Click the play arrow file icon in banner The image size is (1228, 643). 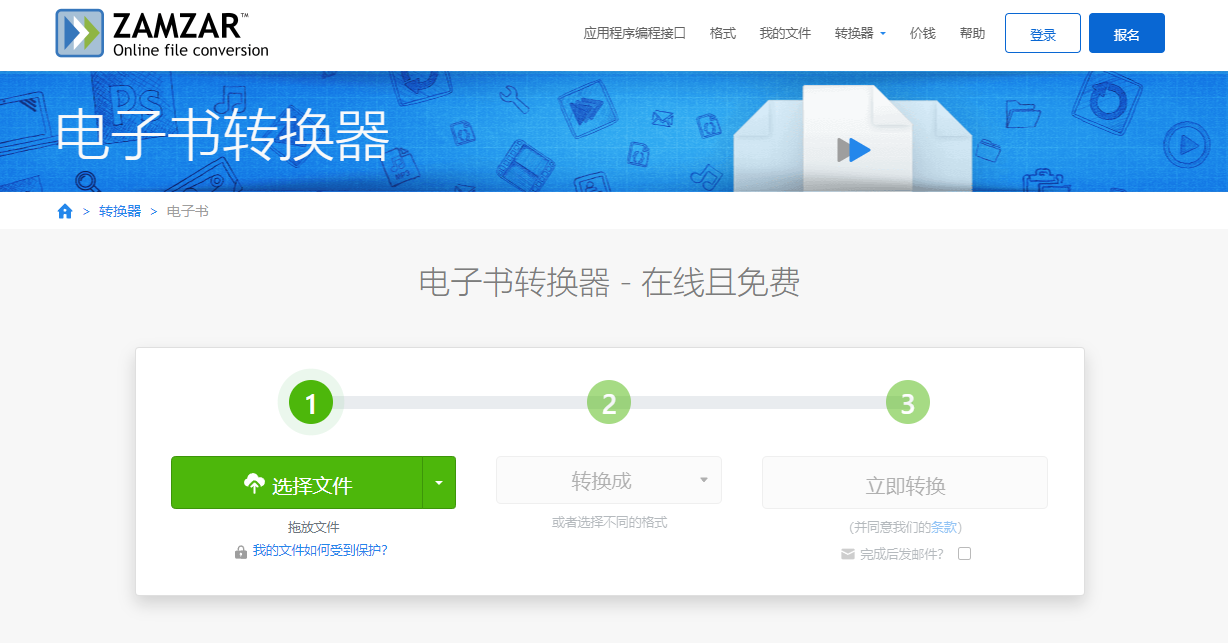854,150
